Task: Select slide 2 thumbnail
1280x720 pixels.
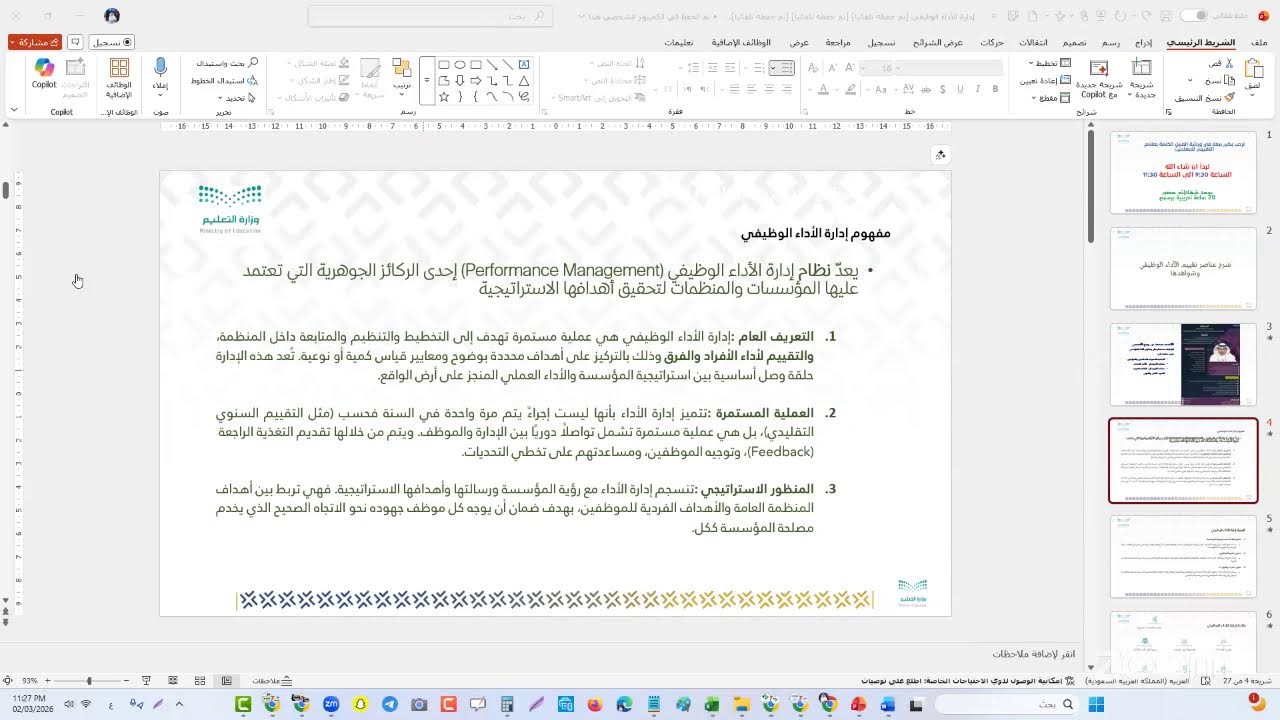Action: 1182,268
